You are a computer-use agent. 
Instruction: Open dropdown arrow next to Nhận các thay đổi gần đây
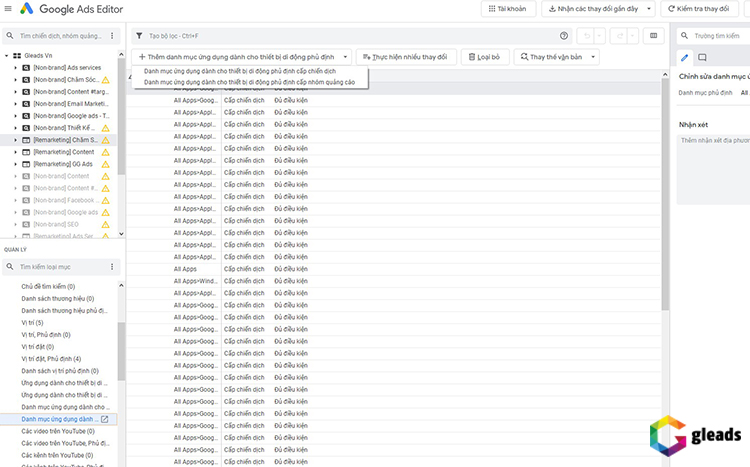tap(651, 9)
